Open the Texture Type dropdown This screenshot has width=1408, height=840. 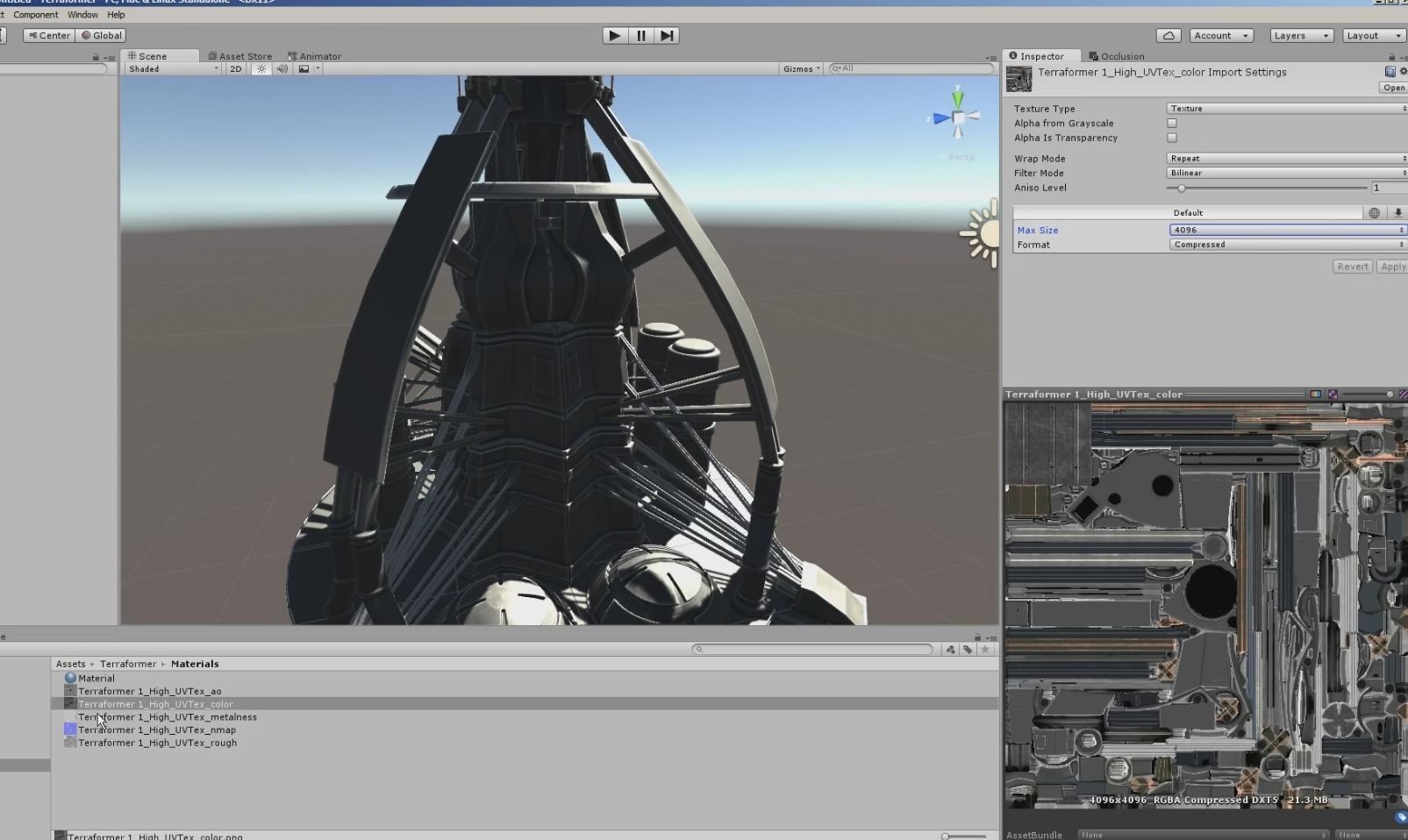(1287, 109)
